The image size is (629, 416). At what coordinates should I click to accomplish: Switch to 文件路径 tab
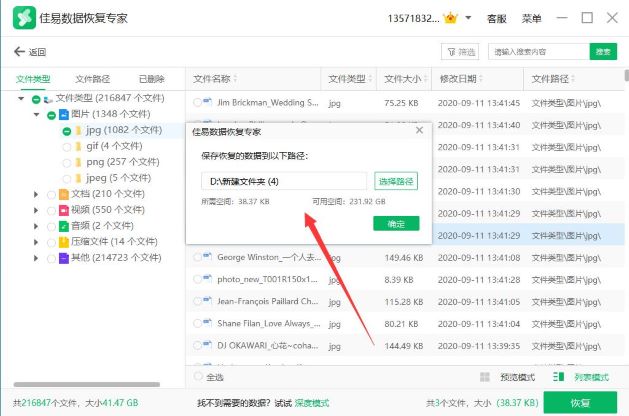(92, 79)
